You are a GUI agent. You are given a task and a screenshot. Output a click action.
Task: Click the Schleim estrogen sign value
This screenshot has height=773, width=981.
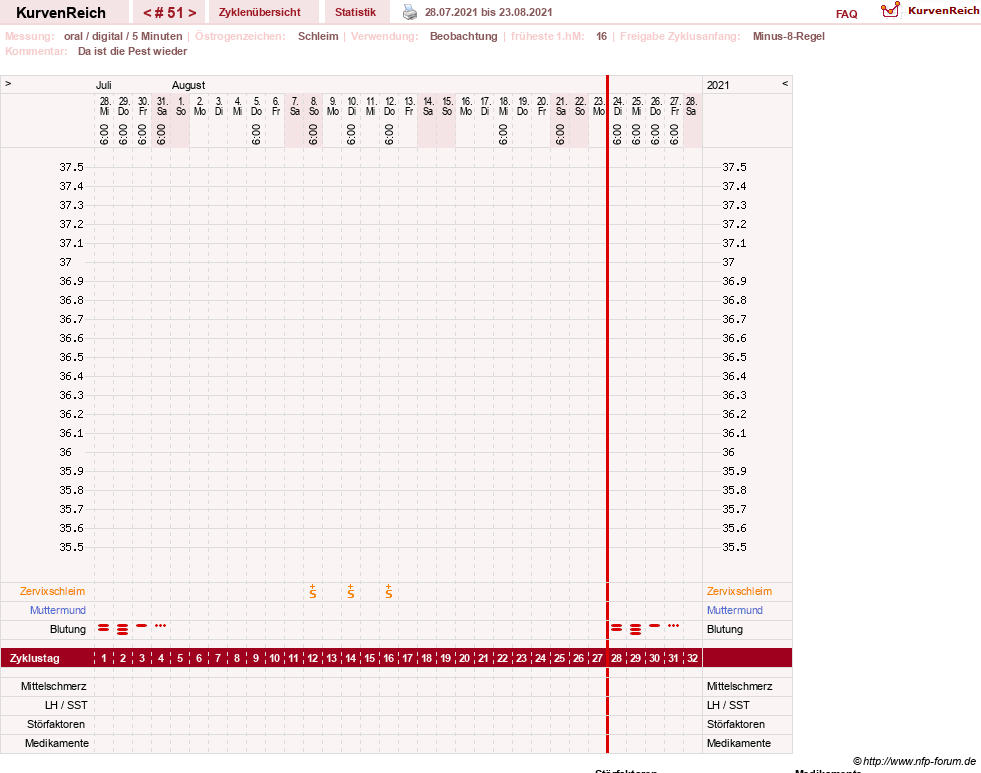(318, 36)
